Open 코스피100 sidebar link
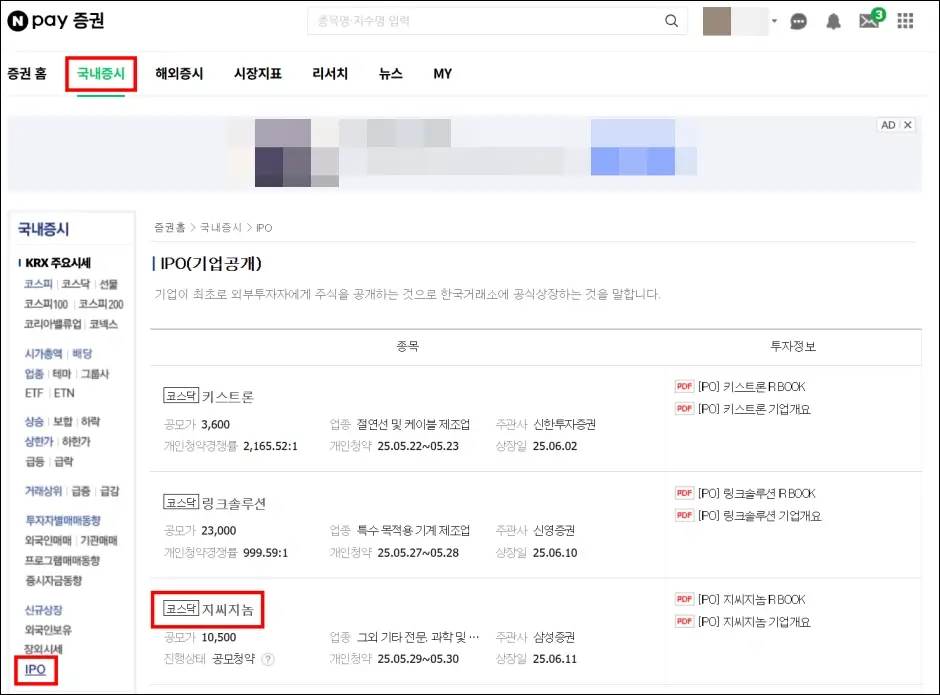This screenshot has height=695, width=940. (46, 304)
